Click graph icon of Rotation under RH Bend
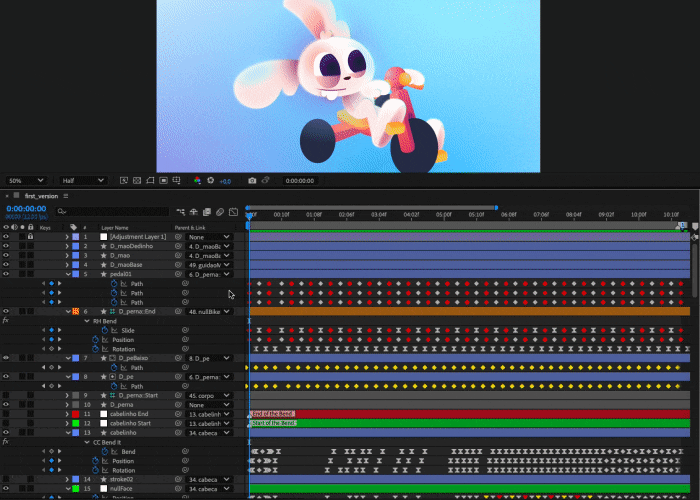This screenshot has width=700, height=500. tap(105, 349)
